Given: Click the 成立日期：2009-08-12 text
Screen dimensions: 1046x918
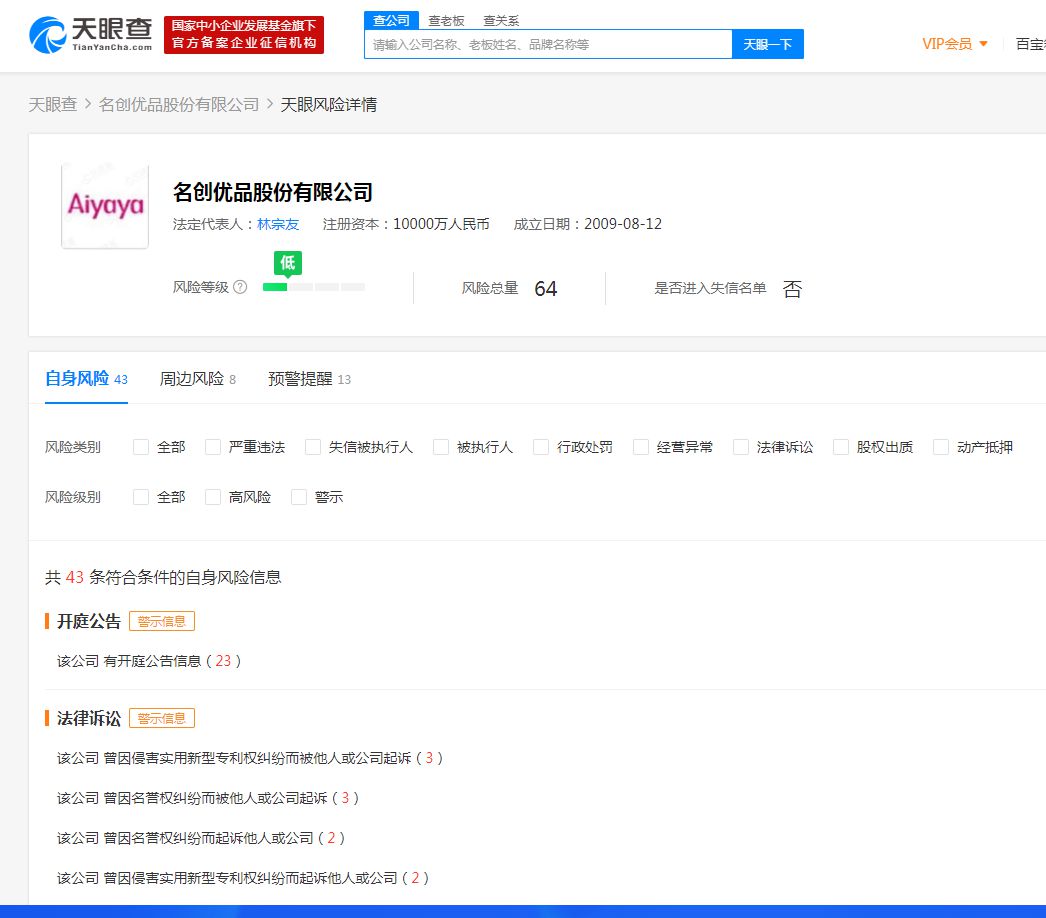Looking at the screenshot, I should coord(588,224).
